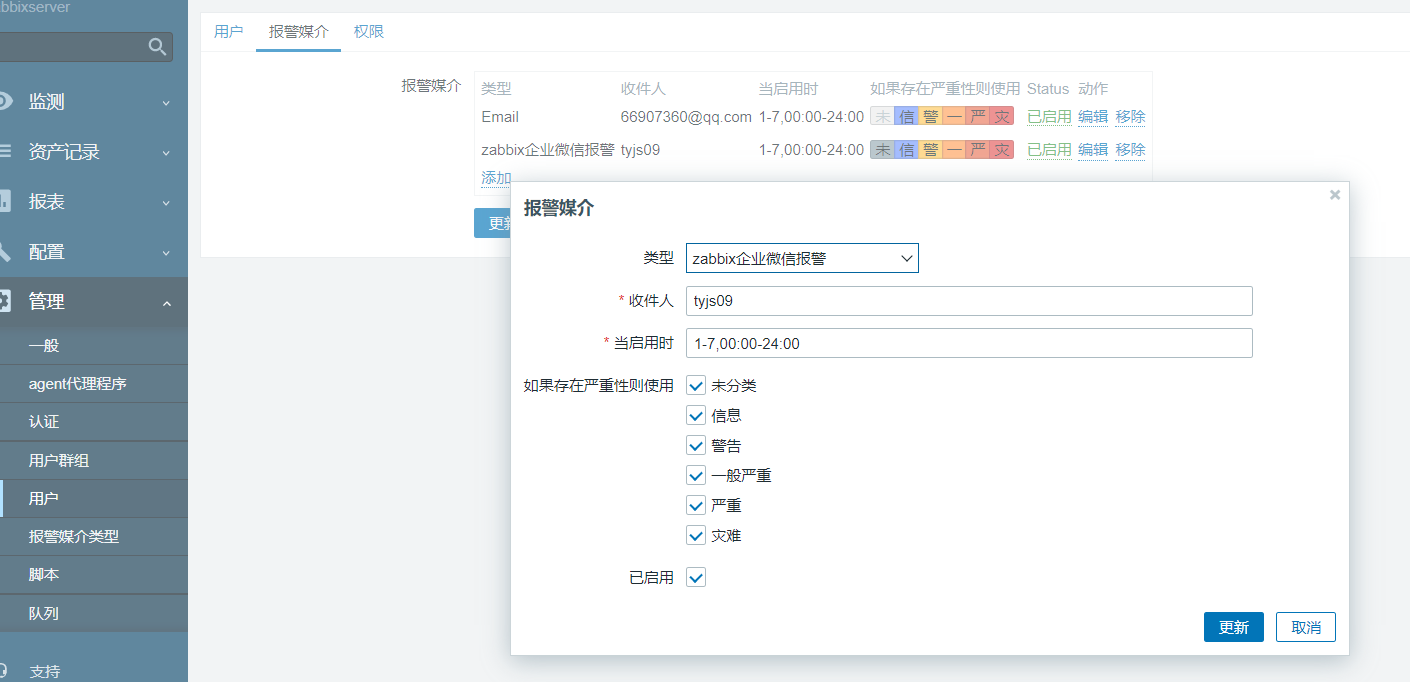This screenshot has height=682, width=1410.
Task: Toggle the 严重 severity checkbox
Action: (x=696, y=505)
